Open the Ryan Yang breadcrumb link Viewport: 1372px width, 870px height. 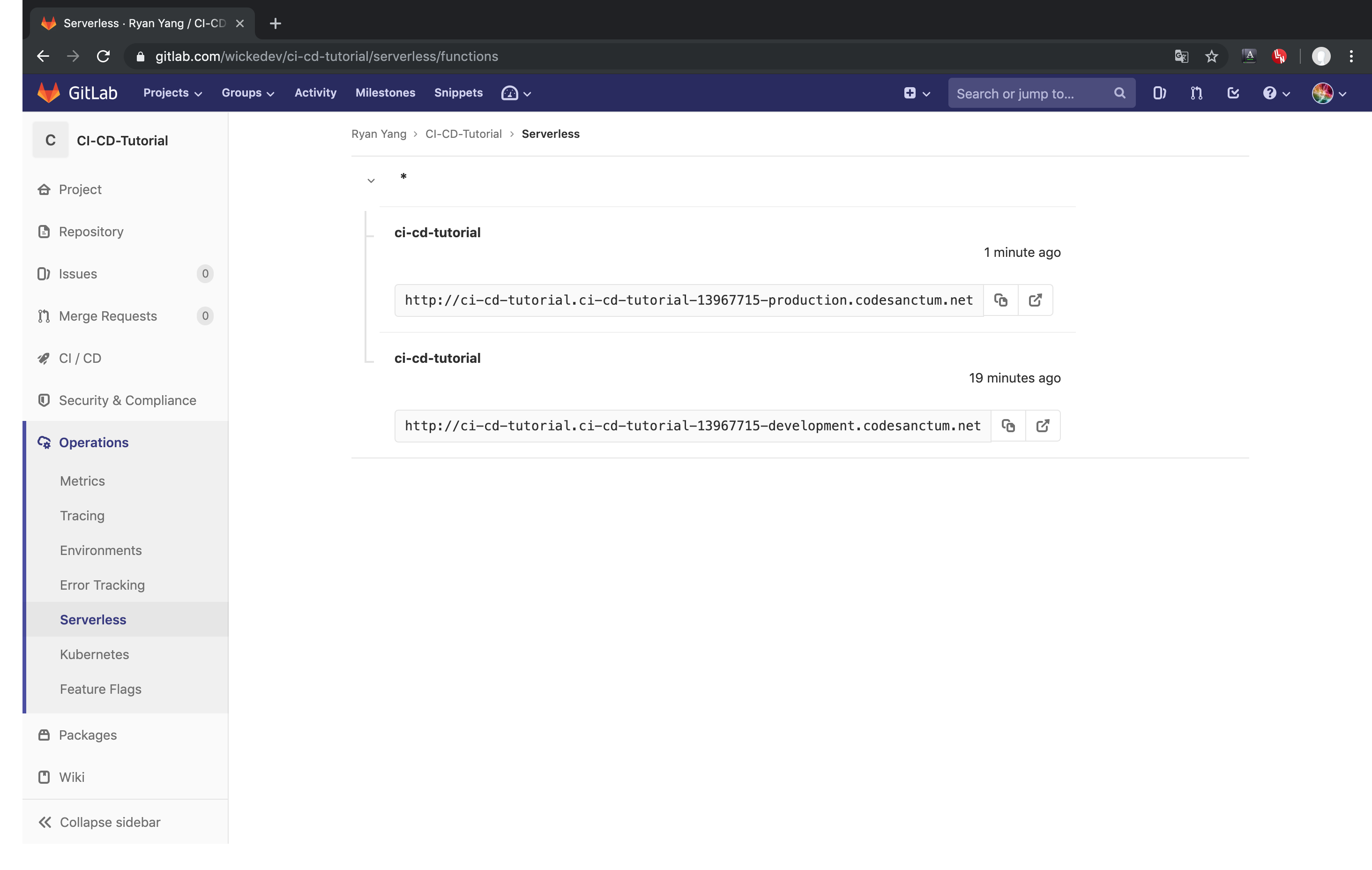[x=378, y=134]
